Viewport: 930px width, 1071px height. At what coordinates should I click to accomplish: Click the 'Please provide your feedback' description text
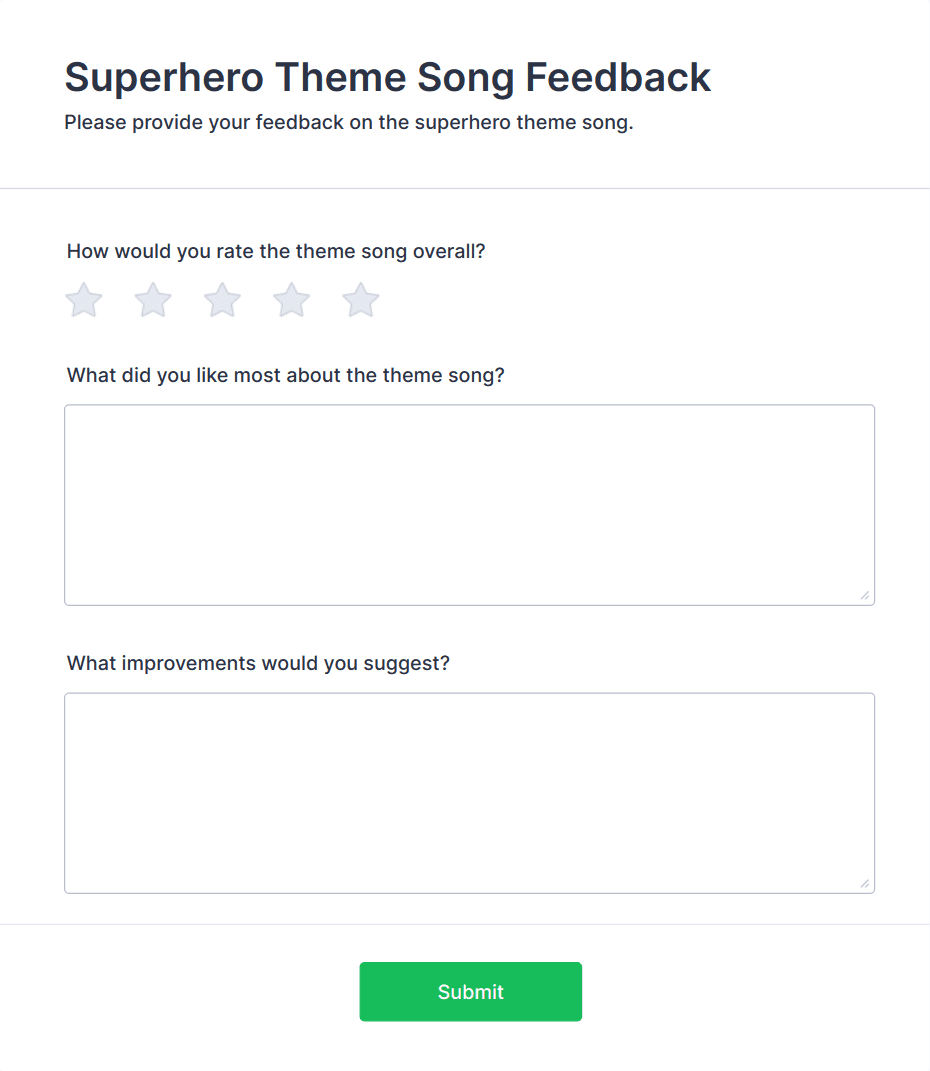349,123
